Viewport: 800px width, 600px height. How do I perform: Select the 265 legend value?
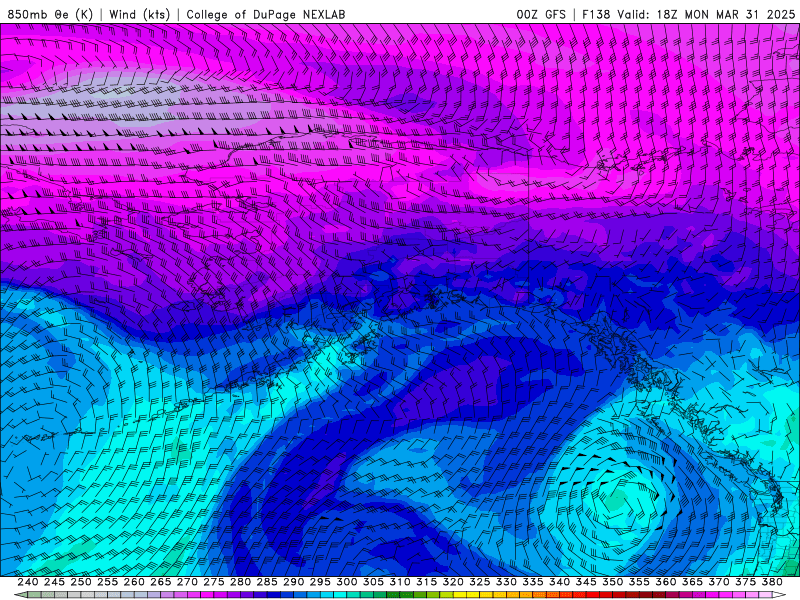pos(160,582)
